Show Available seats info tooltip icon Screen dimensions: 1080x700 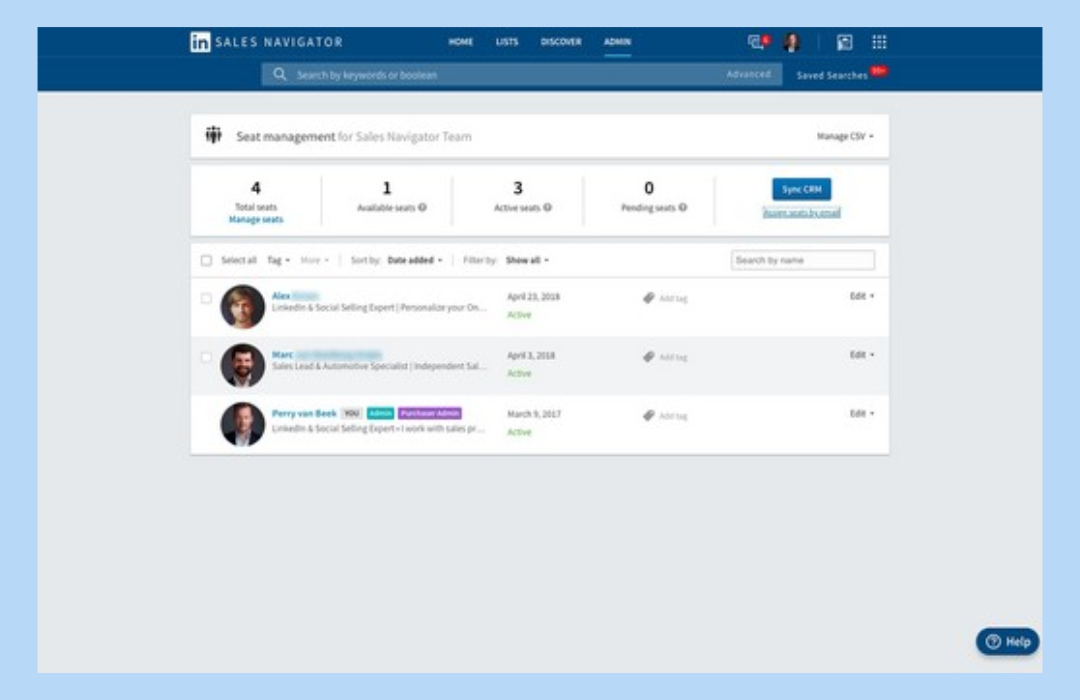coord(422,207)
